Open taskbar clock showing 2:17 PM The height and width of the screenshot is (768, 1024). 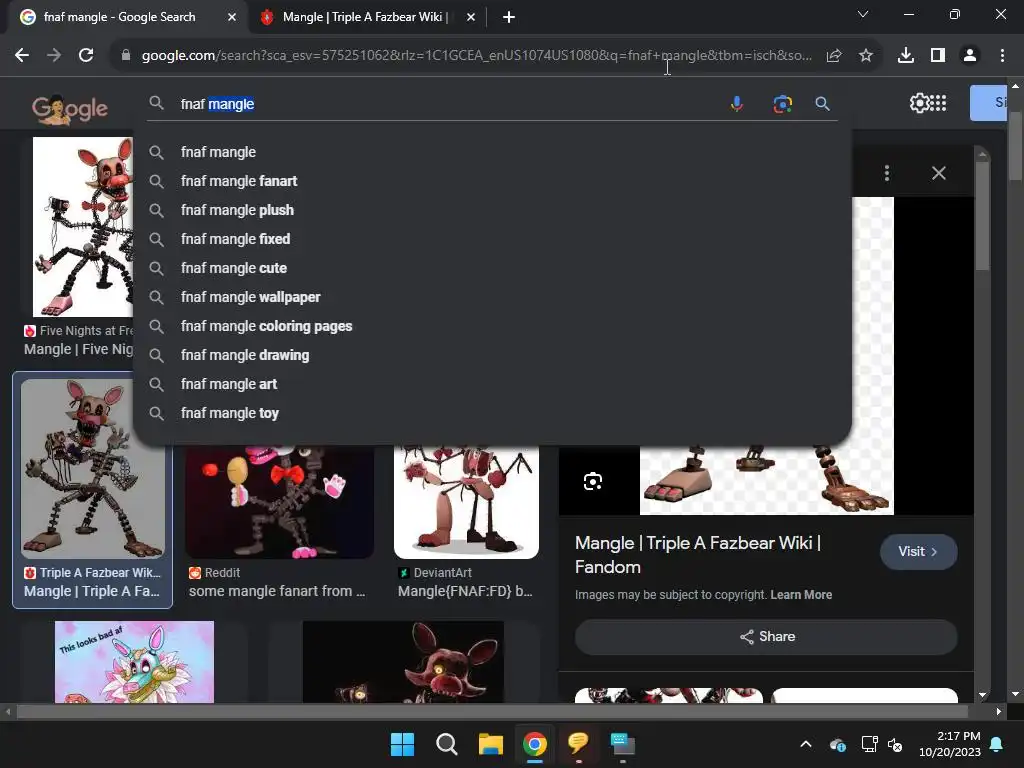(x=950, y=744)
